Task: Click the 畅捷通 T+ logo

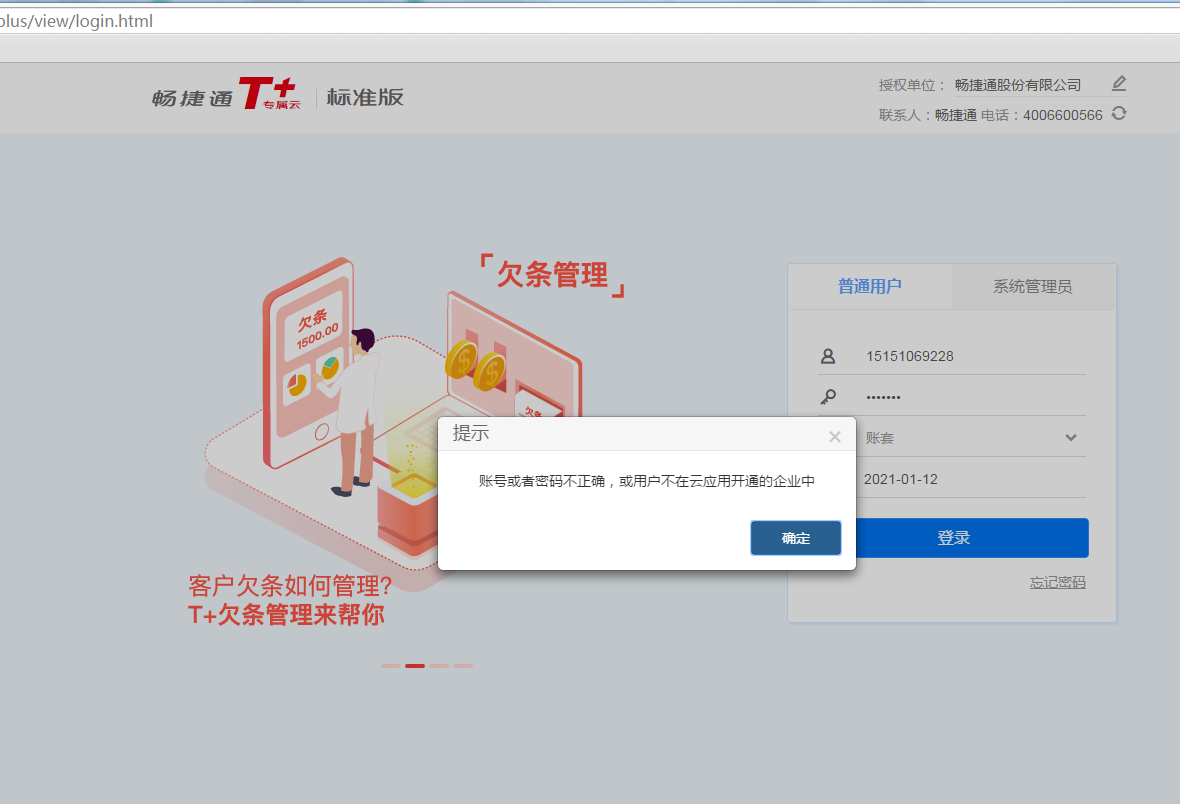Action: tap(227, 94)
